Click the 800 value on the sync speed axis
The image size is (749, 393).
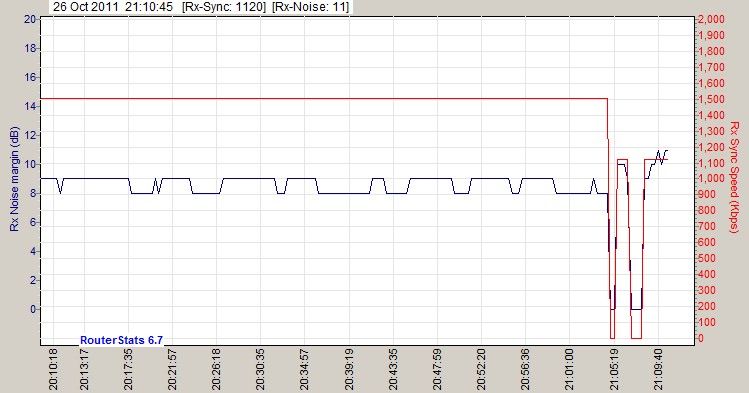707,211
